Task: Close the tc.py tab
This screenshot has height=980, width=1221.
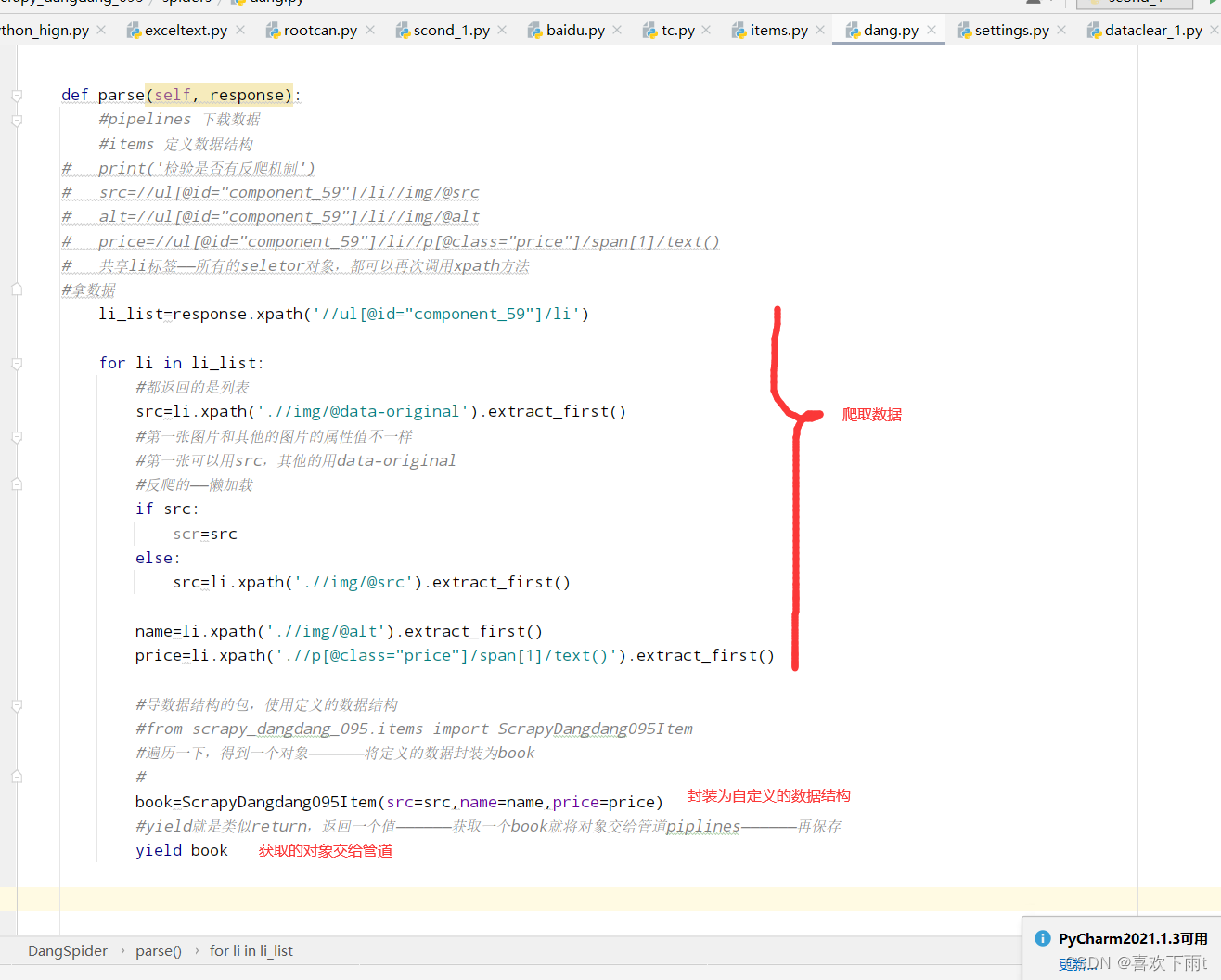Action: [706, 30]
